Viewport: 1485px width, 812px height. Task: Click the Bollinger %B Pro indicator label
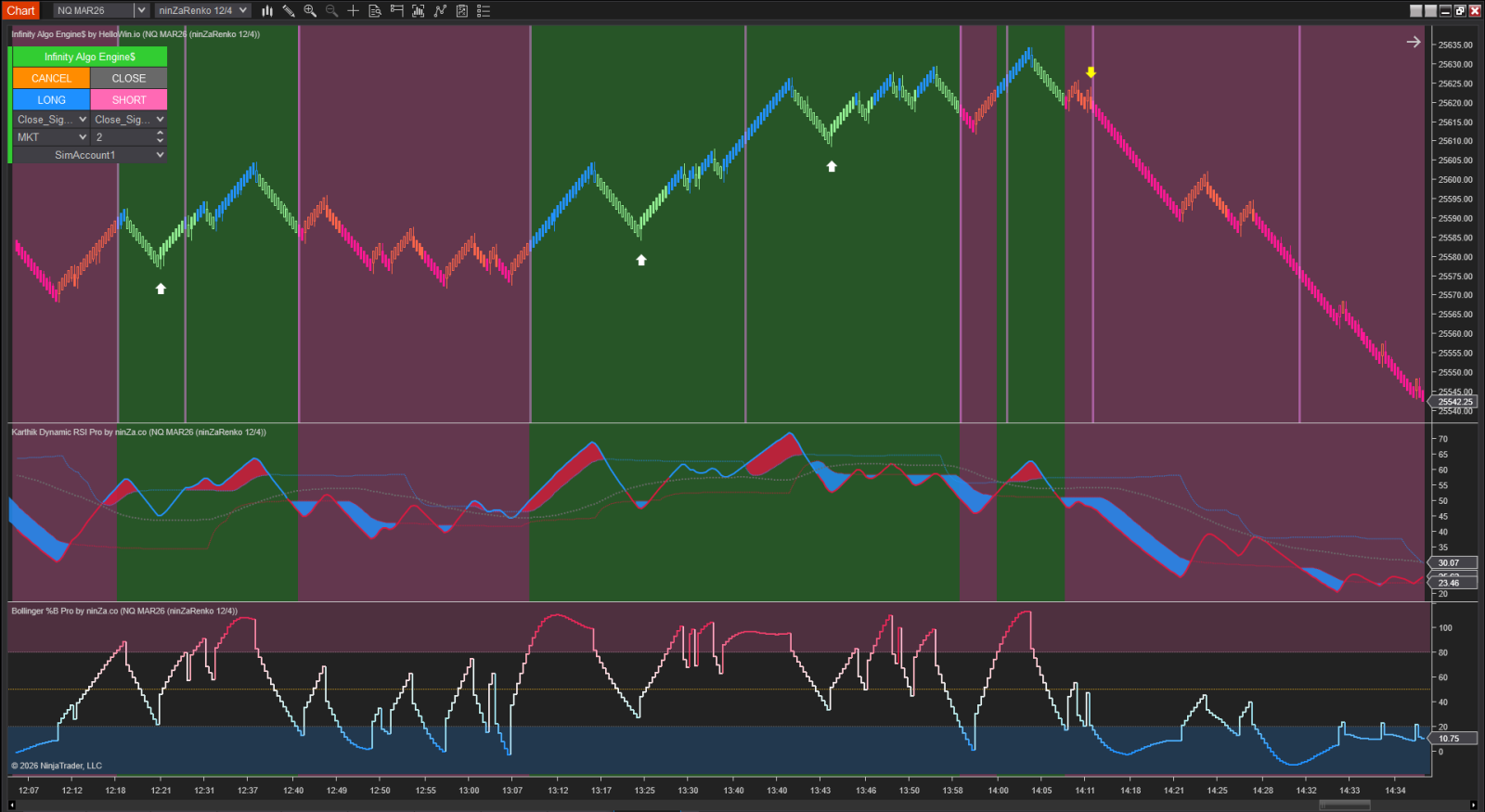point(124,612)
